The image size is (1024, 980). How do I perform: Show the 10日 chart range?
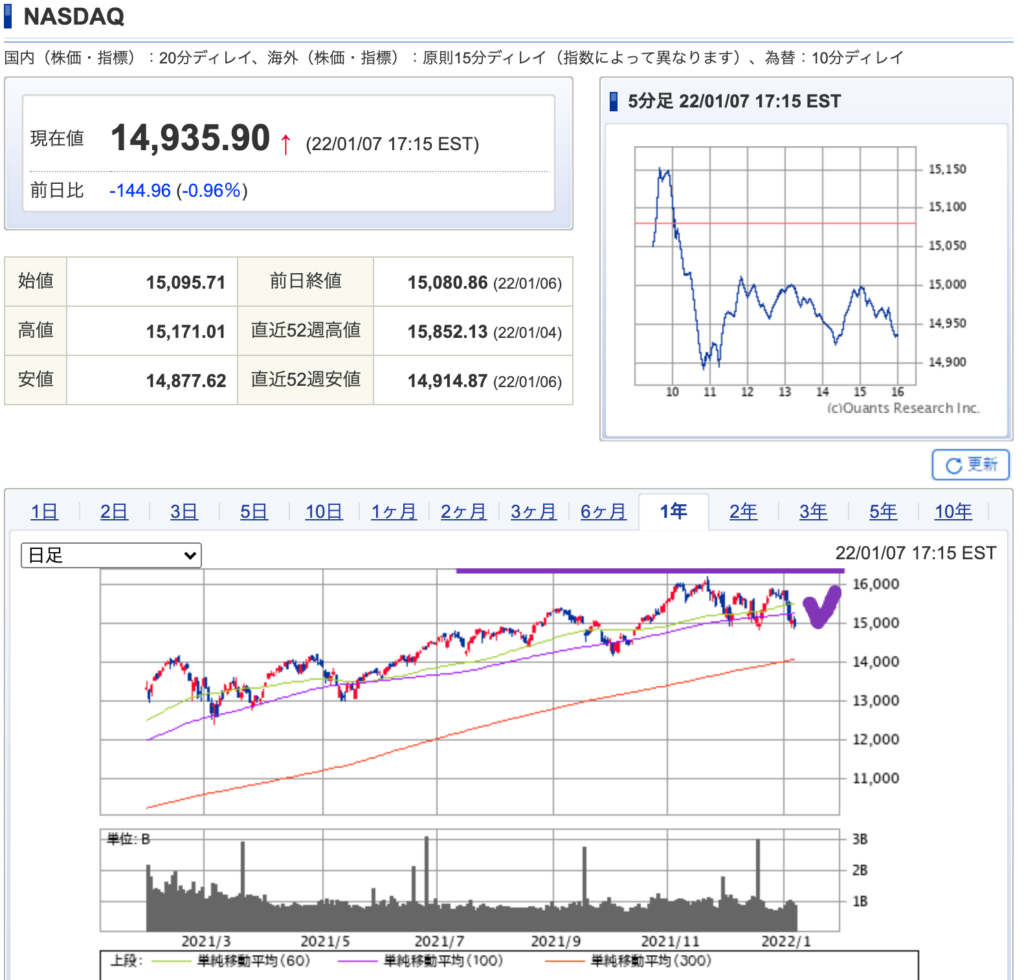tap(324, 512)
